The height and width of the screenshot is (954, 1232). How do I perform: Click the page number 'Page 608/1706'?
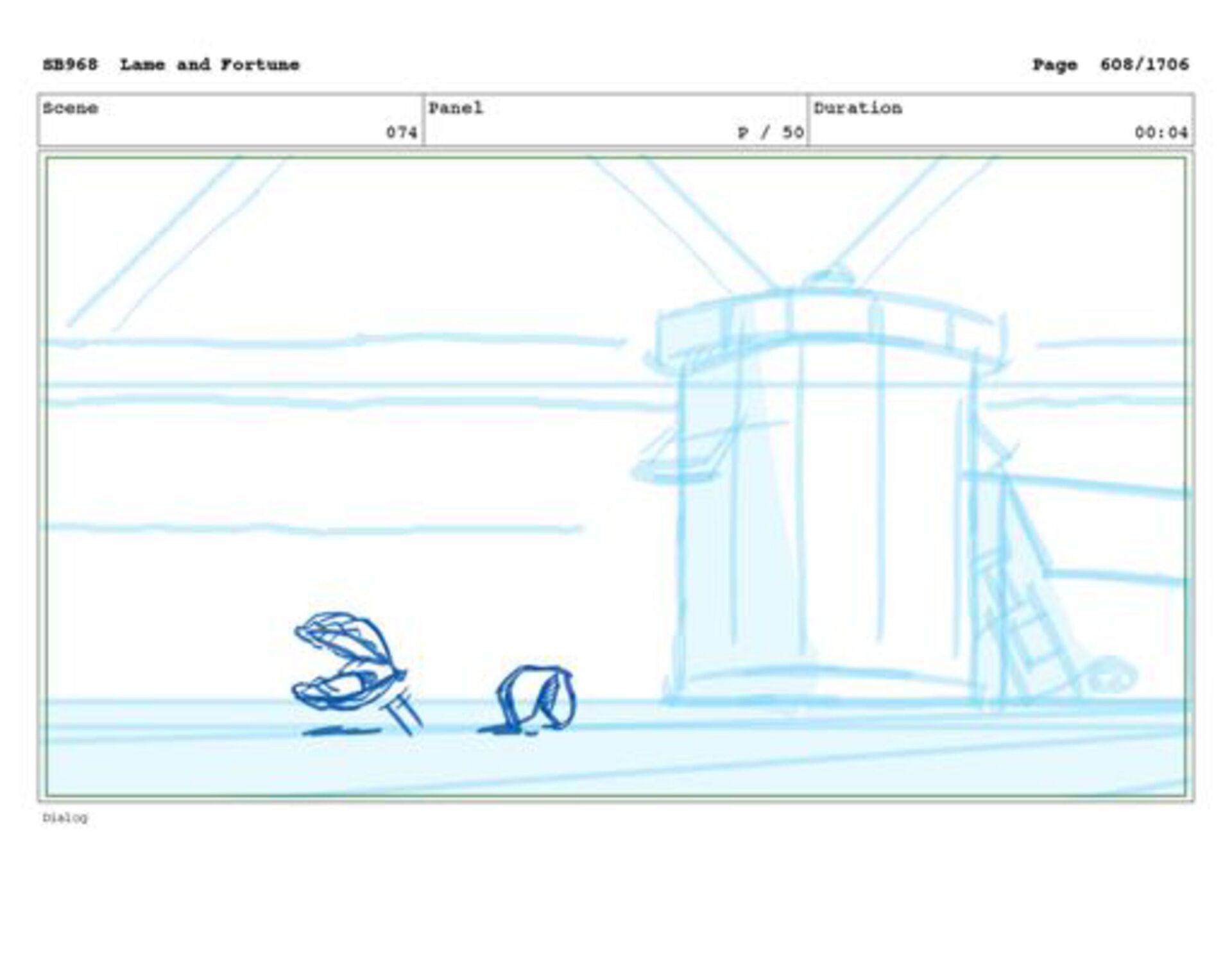(1110, 65)
